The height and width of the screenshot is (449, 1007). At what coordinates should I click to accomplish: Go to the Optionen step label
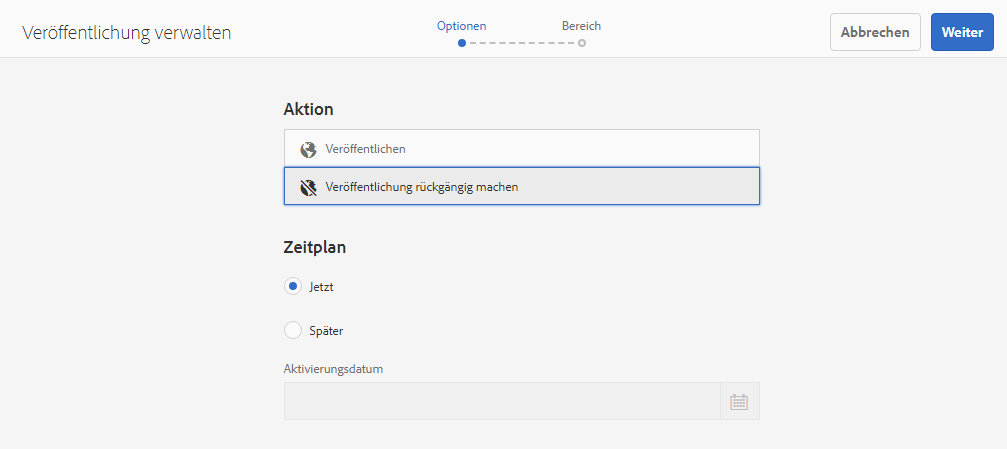pyautogui.click(x=461, y=26)
